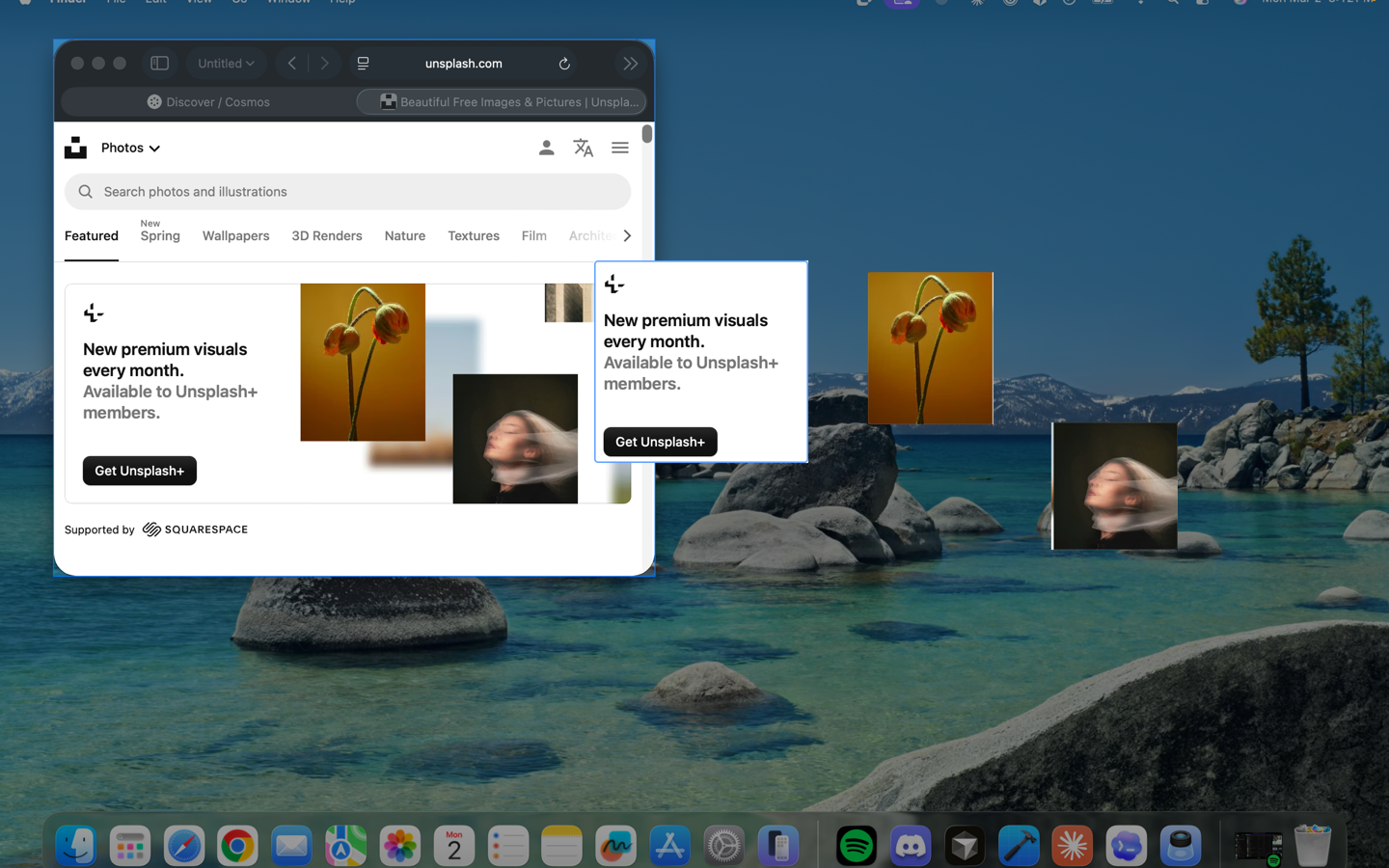Click the magnifier icon in search bar
The height and width of the screenshot is (868, 1389).
86,192
